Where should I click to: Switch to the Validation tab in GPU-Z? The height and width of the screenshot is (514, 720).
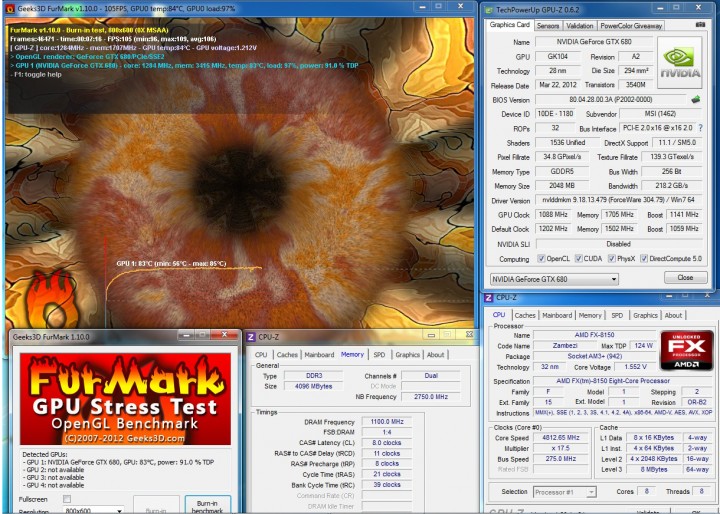coord(579,26)
